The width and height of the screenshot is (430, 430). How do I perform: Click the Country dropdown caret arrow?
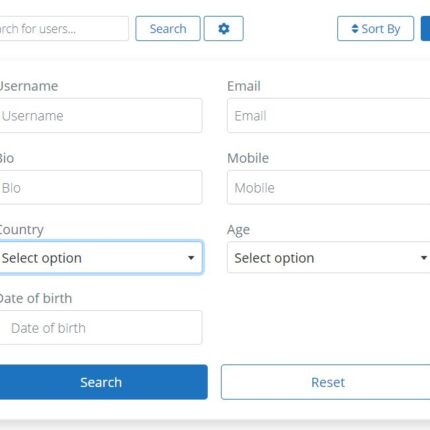(x=191, y=258)
